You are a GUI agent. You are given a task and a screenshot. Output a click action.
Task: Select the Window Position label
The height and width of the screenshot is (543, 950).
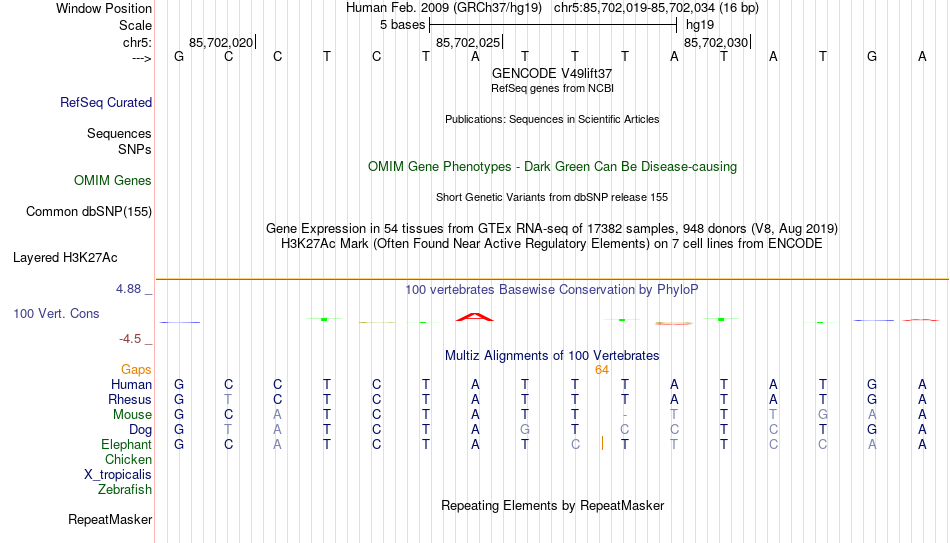click(x=104, y=8)
